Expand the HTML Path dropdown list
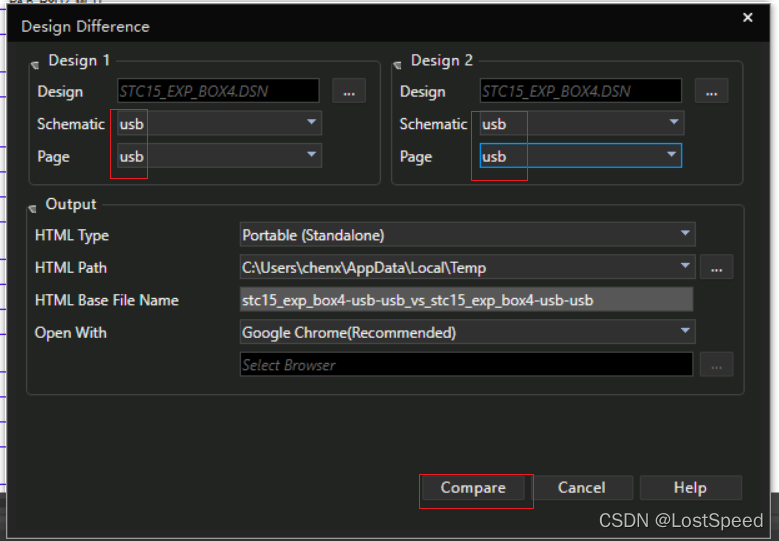The image size is (779, 541). point(685,267)
